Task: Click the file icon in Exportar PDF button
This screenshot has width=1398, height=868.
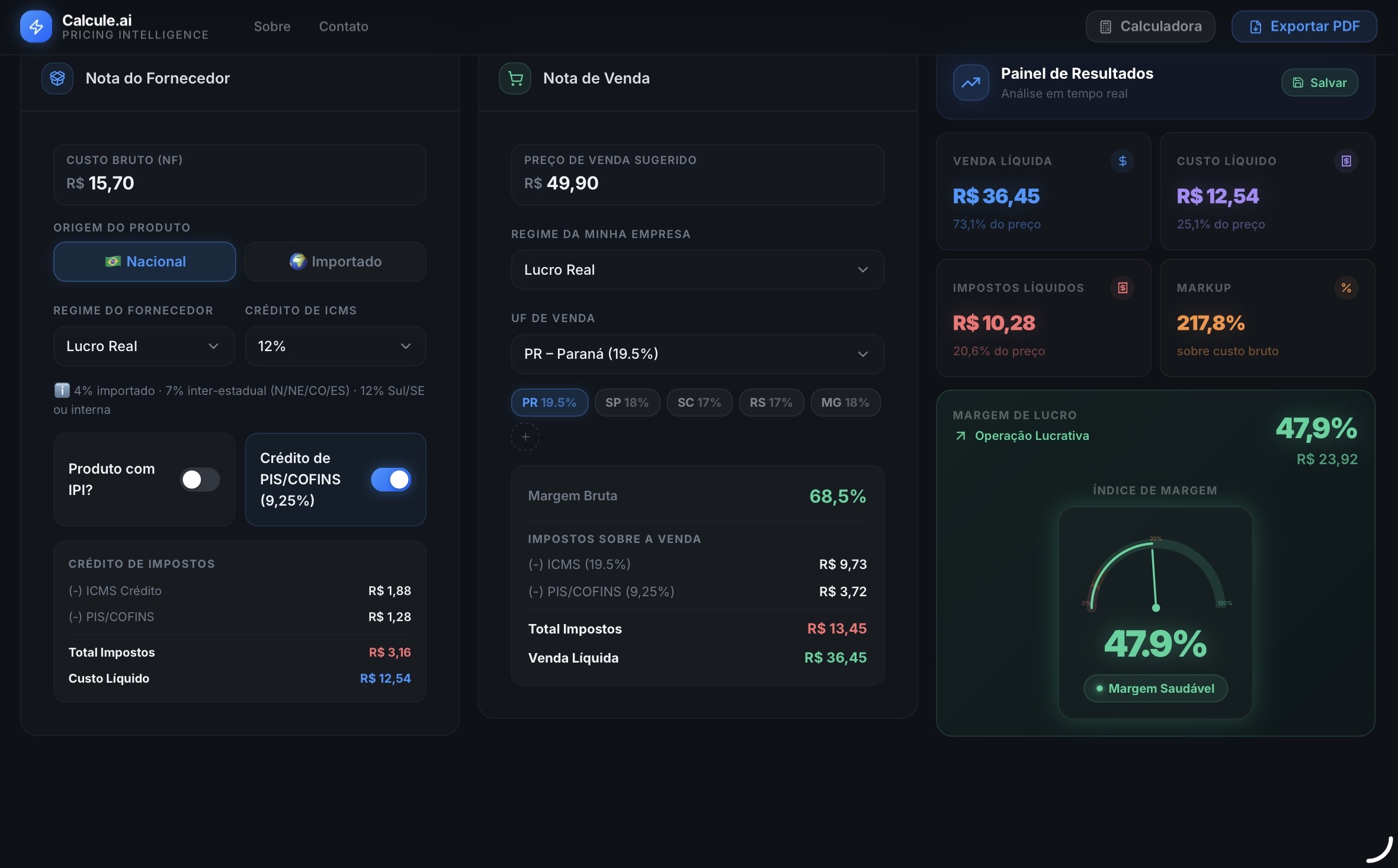Action: (x=1255, y=27)
